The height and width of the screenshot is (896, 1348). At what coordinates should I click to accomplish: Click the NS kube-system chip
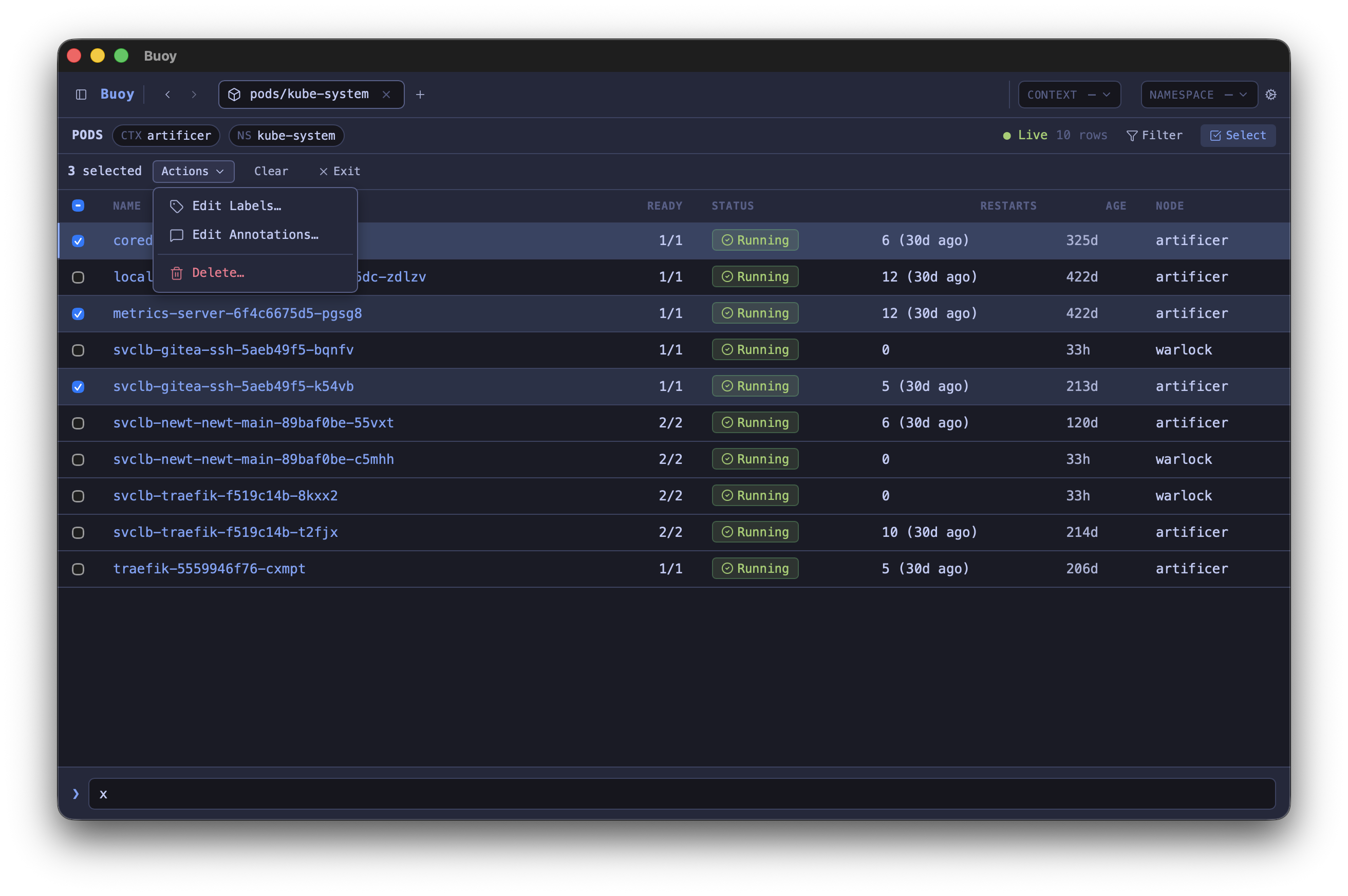pos(286,136)
